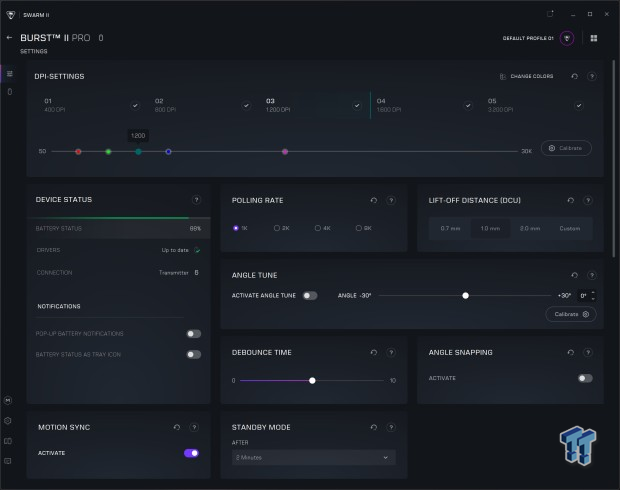
Task: Click Calibrate button in Angle Tune panel
Action: point(571,314)
